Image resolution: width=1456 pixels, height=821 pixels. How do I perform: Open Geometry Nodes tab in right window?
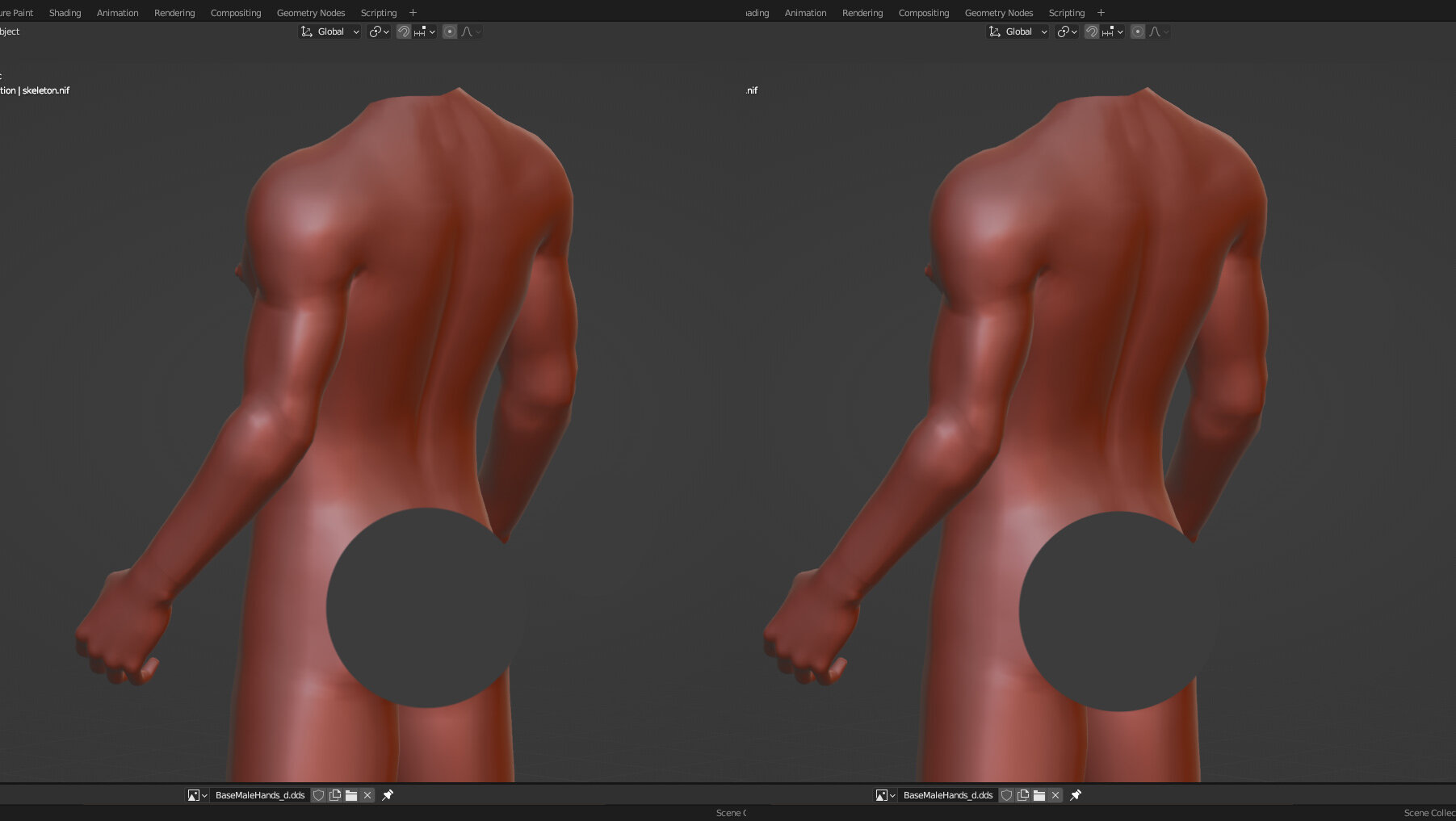[x=999, y=13]
